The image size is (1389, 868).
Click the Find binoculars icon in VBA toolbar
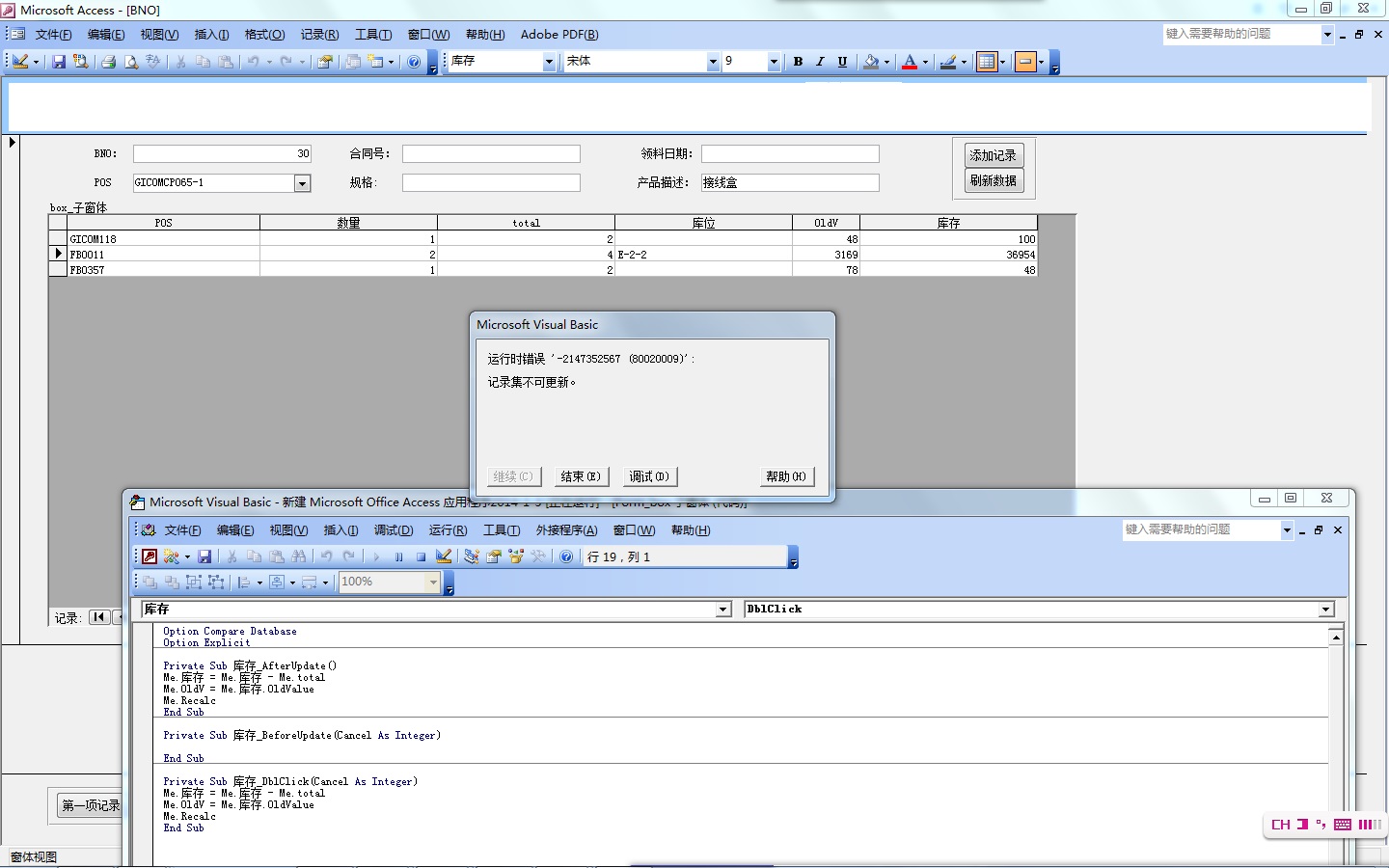(299, 556)
